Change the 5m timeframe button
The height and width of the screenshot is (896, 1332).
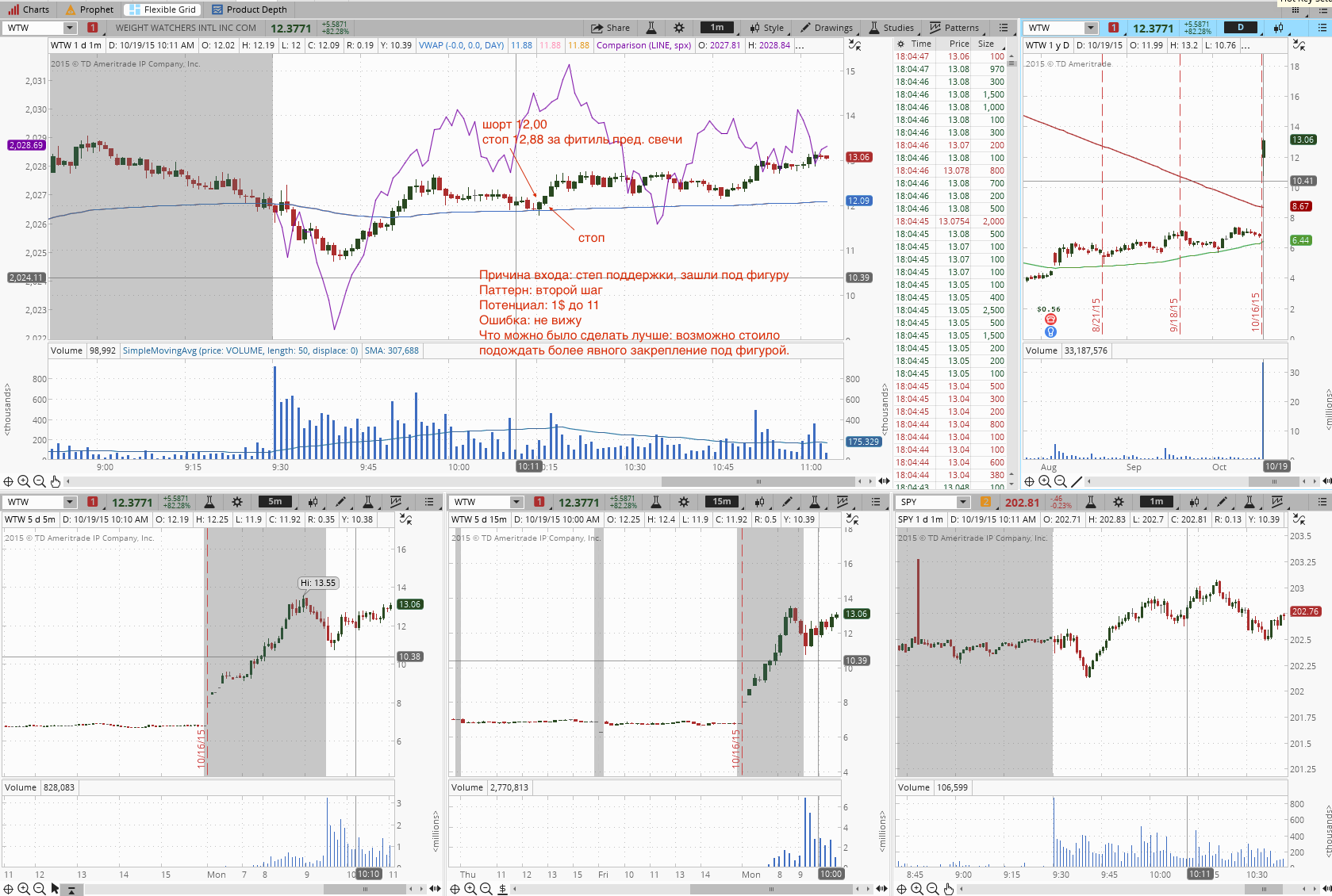[275, 502]
